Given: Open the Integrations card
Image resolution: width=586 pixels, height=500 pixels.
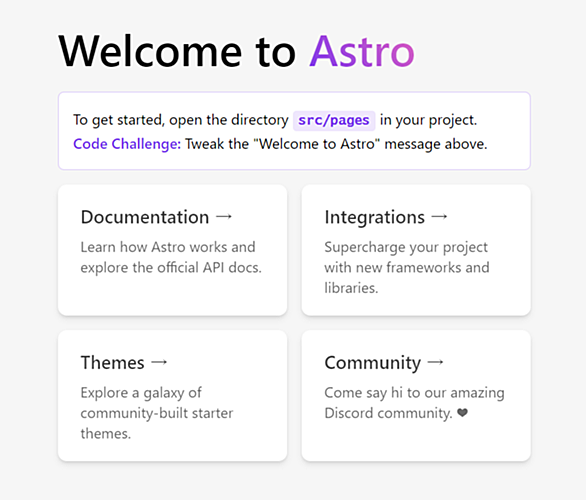Looking at the screenshot, I should click(x=416, y=250).
